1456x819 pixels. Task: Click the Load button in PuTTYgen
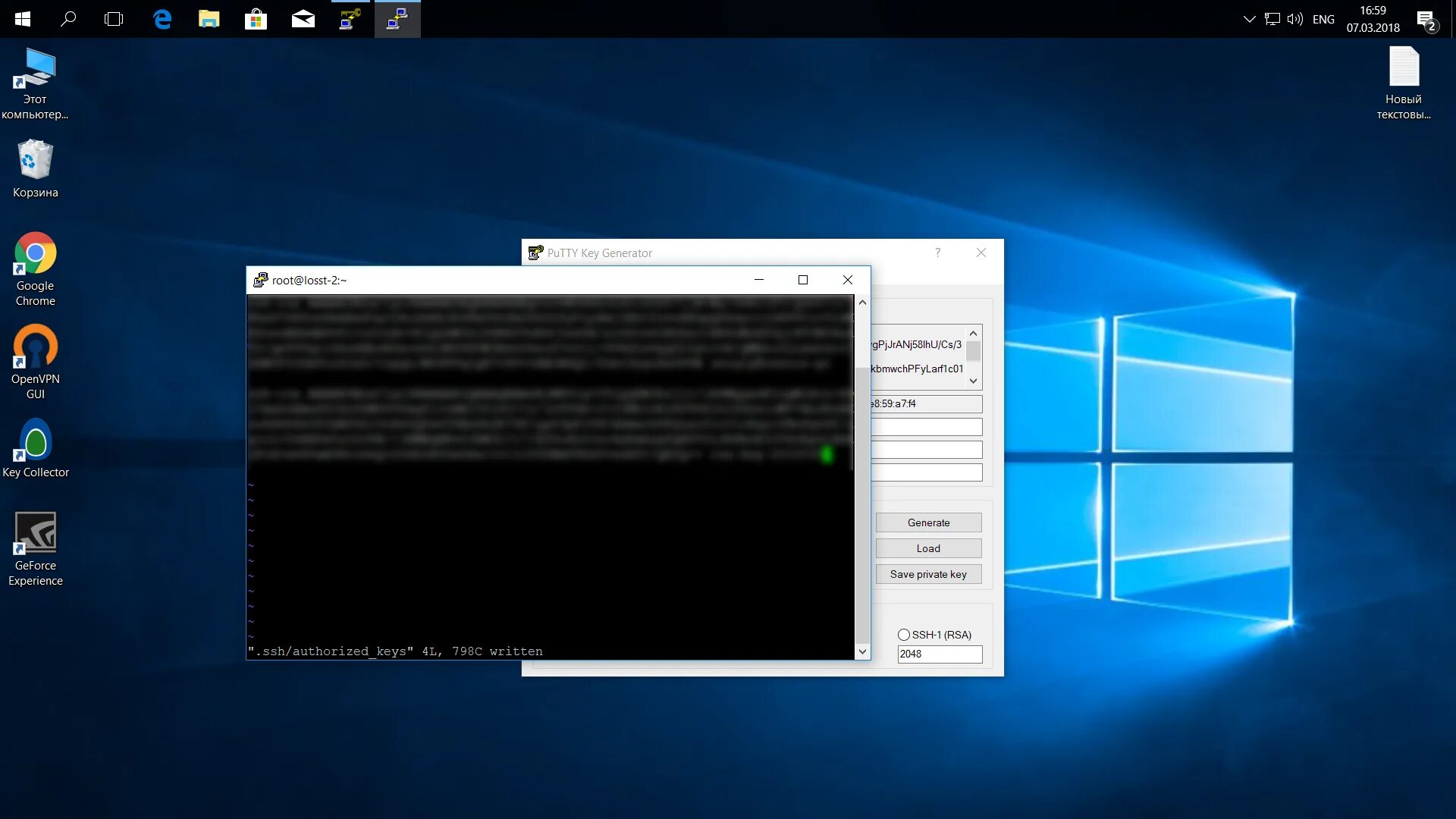coord(928,548)
